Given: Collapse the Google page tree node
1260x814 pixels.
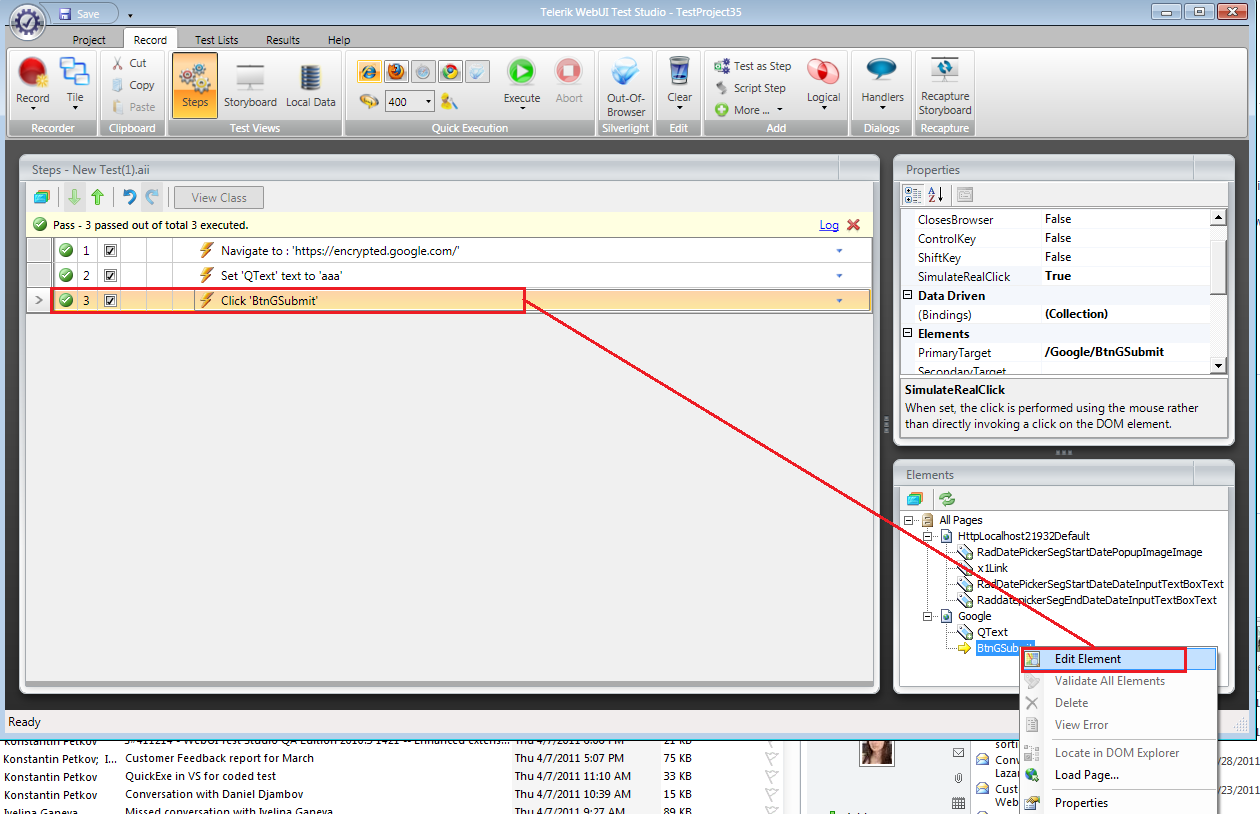Looking at the screenshot, I should pyautogui.click(x=928, y=616).
